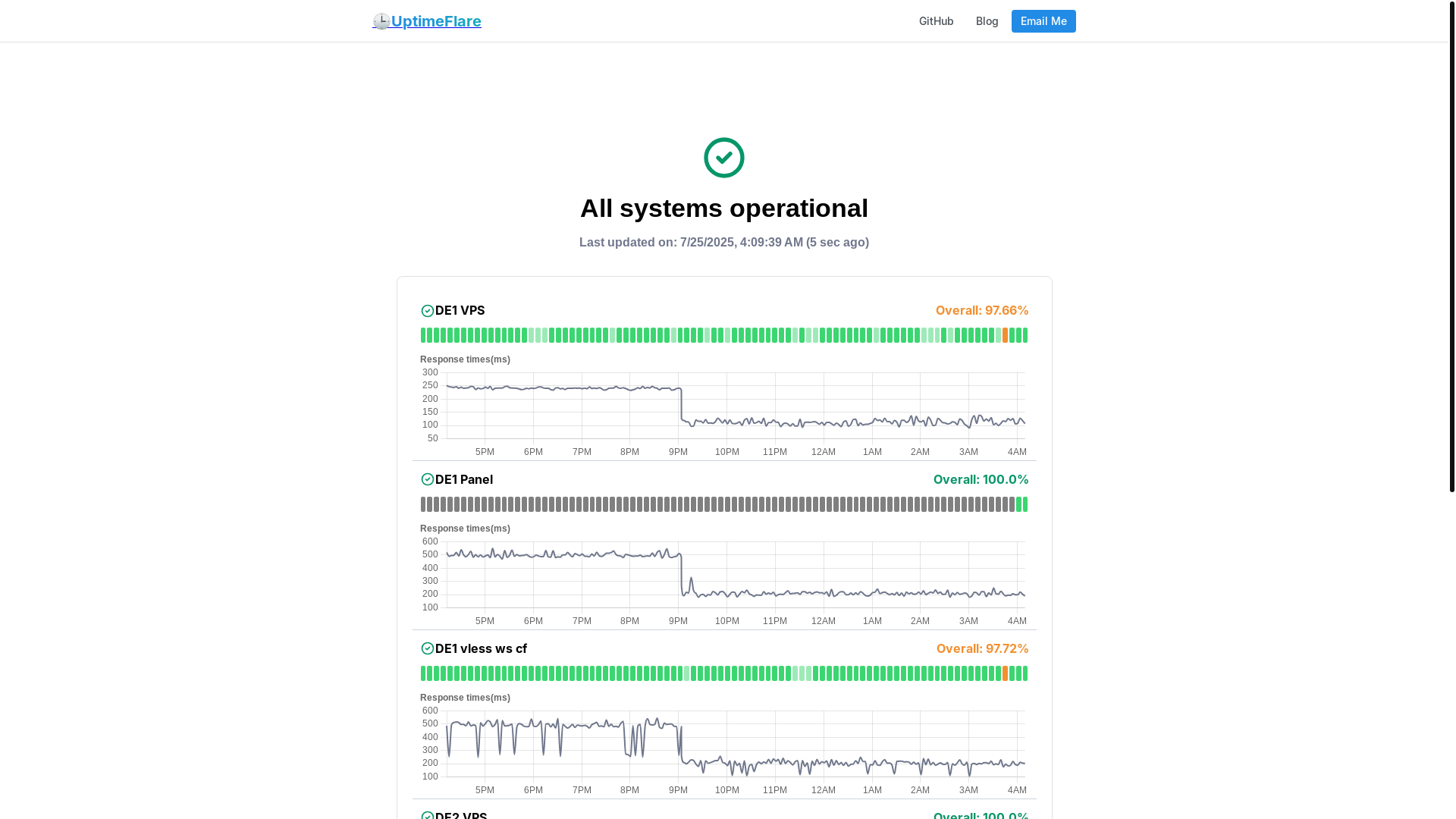Click the DE1 vless ws cf response chart
This screenshot has width=1456, height=819.
[x=724, y=750]
